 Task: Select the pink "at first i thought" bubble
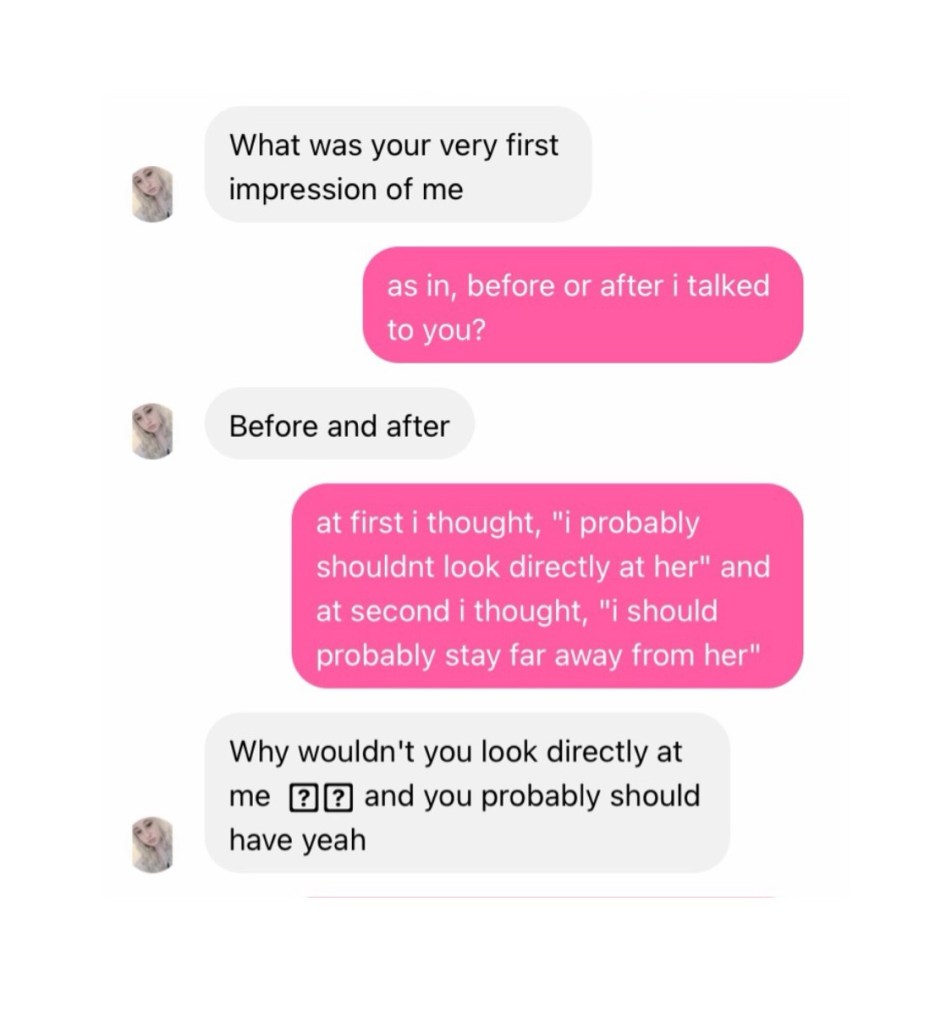[x=547, y=587]
